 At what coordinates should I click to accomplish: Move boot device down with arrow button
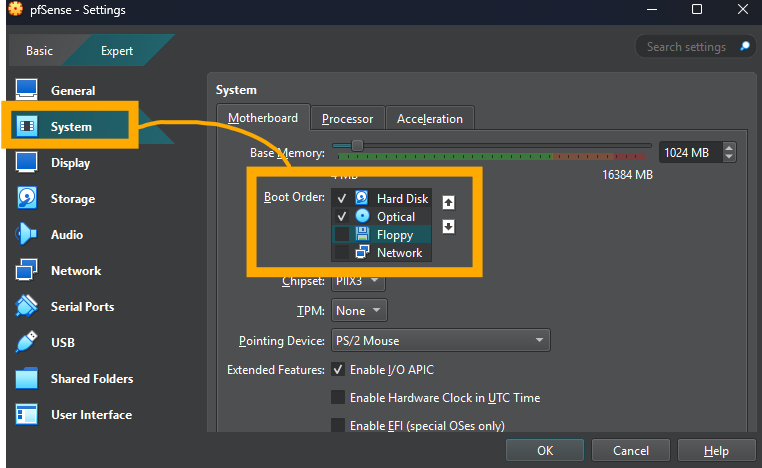coord(448,226)
